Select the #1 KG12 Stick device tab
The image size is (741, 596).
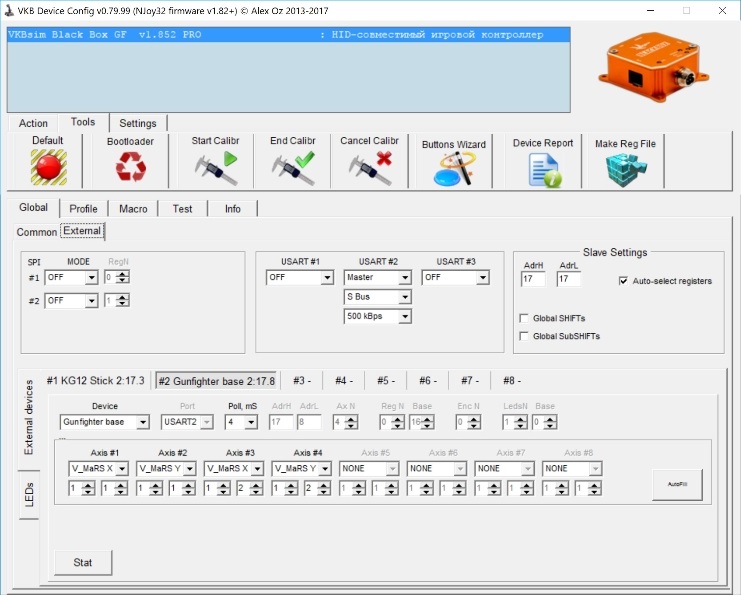pos(95,380)
